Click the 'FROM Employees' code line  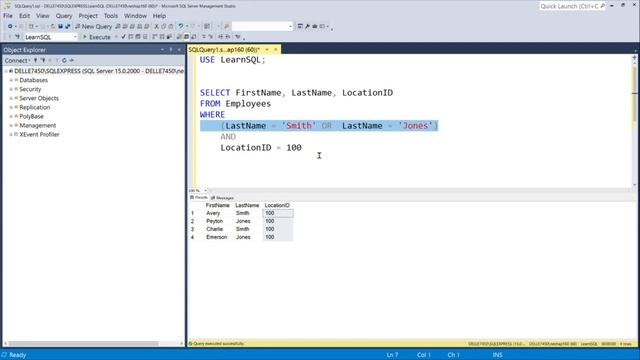236,104
